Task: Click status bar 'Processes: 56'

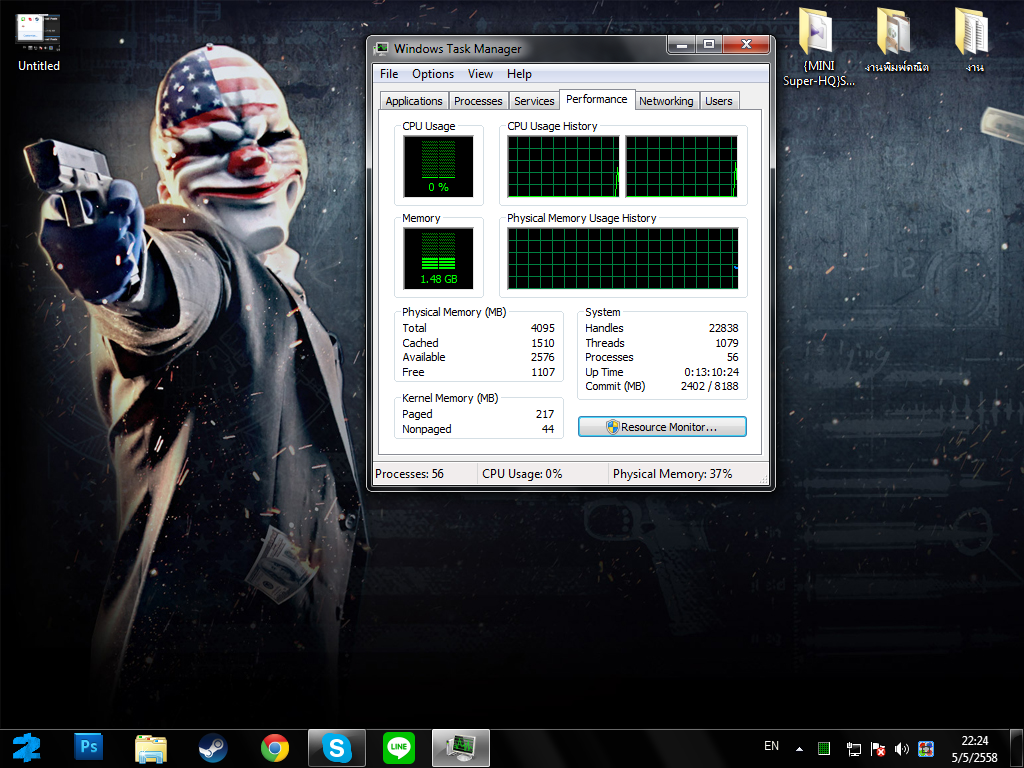Action: [409, 474]
